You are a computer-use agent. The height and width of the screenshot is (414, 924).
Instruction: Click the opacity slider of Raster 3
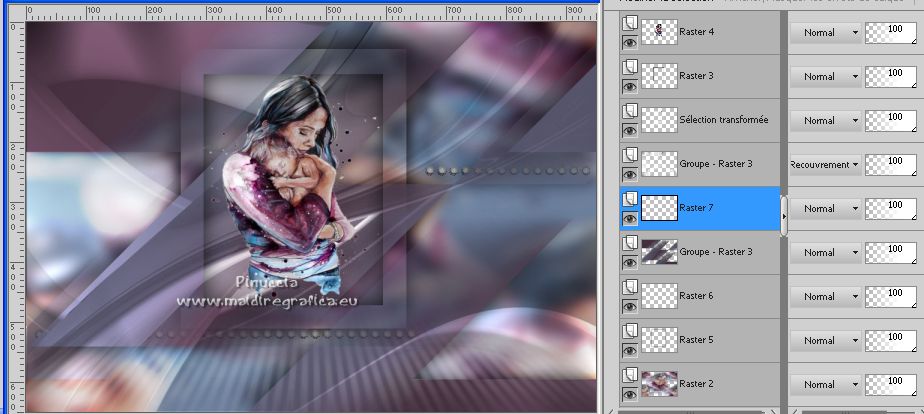coord(891,77)
